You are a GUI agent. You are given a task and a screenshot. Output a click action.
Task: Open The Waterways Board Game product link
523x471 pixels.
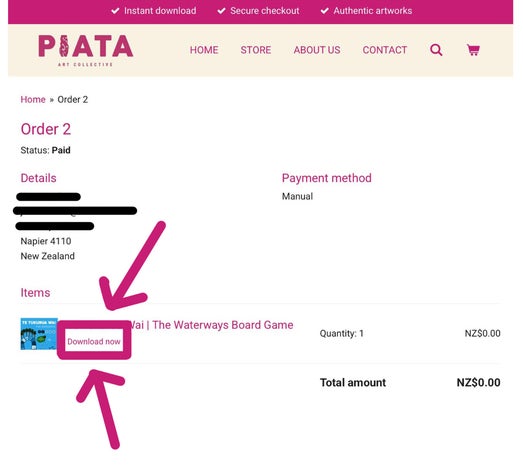211,325
